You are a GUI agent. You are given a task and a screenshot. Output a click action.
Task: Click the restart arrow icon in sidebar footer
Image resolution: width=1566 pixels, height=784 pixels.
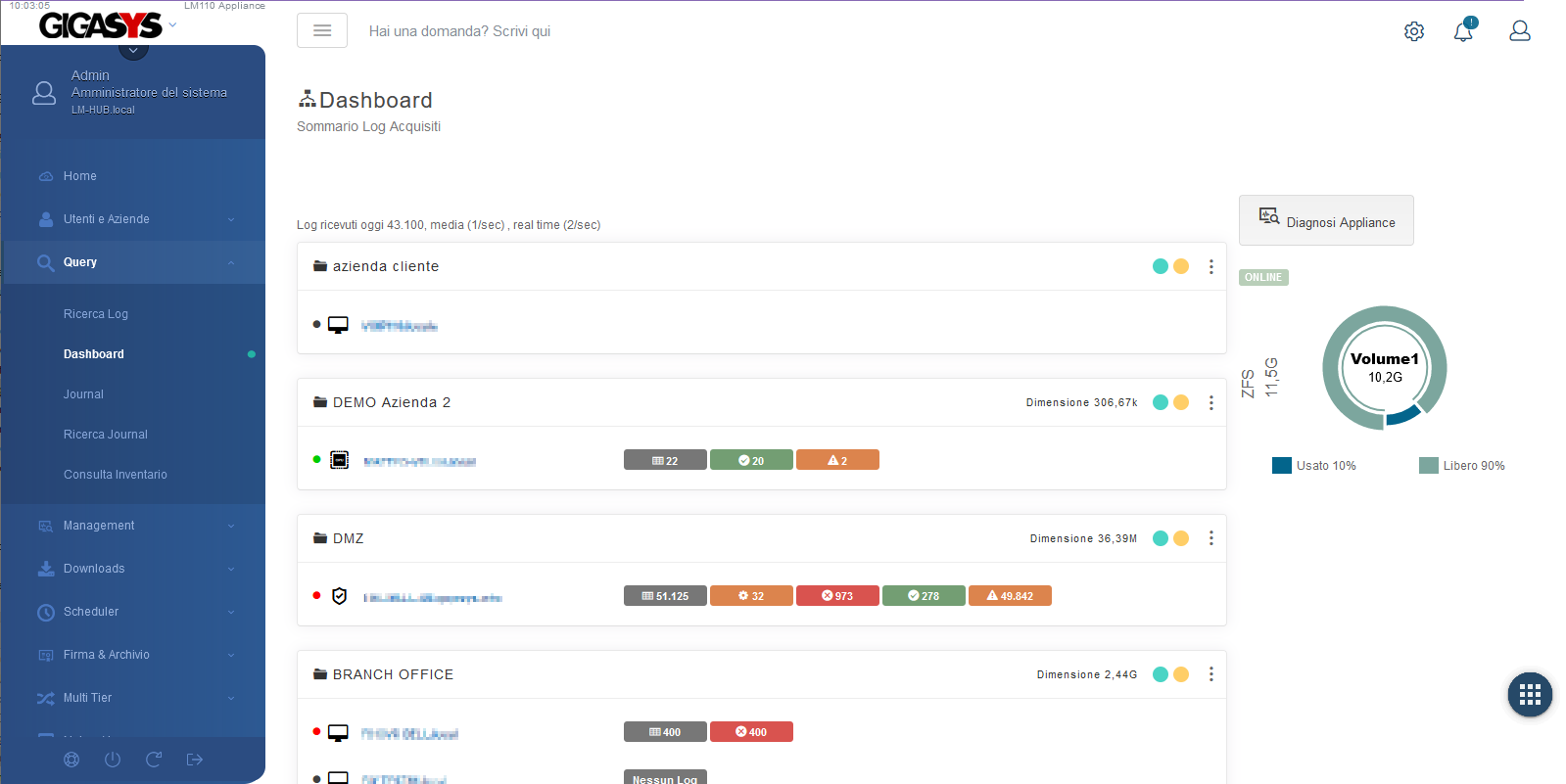point(154,760)
